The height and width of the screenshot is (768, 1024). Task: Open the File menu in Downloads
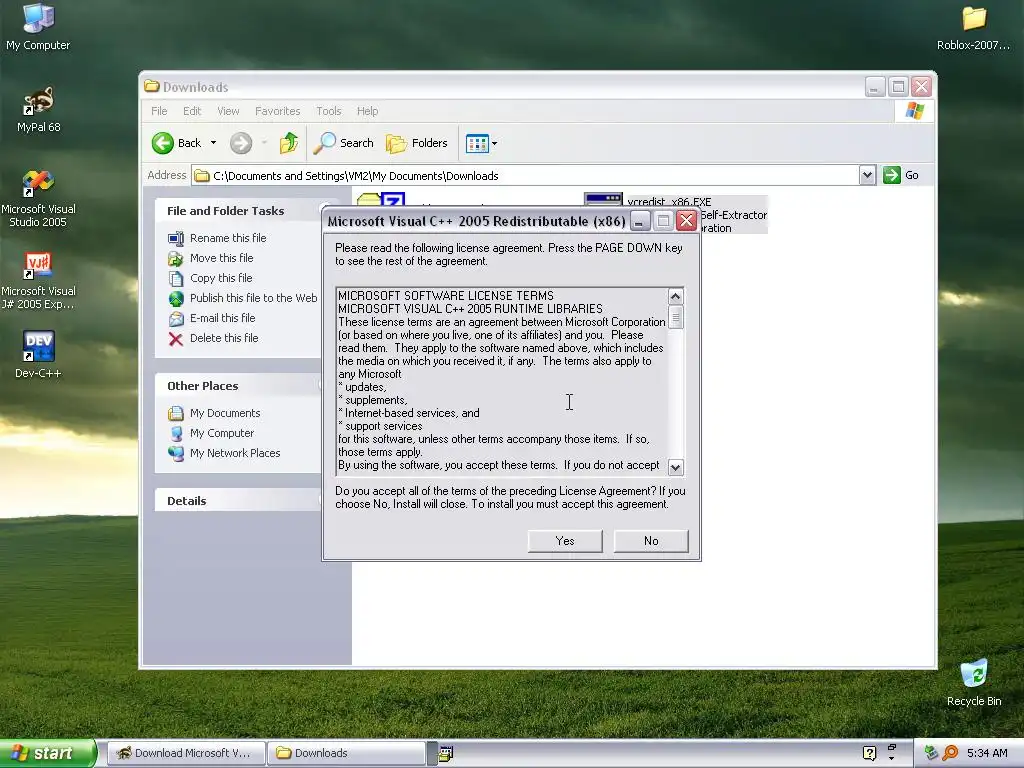click(x=159, y=111)
